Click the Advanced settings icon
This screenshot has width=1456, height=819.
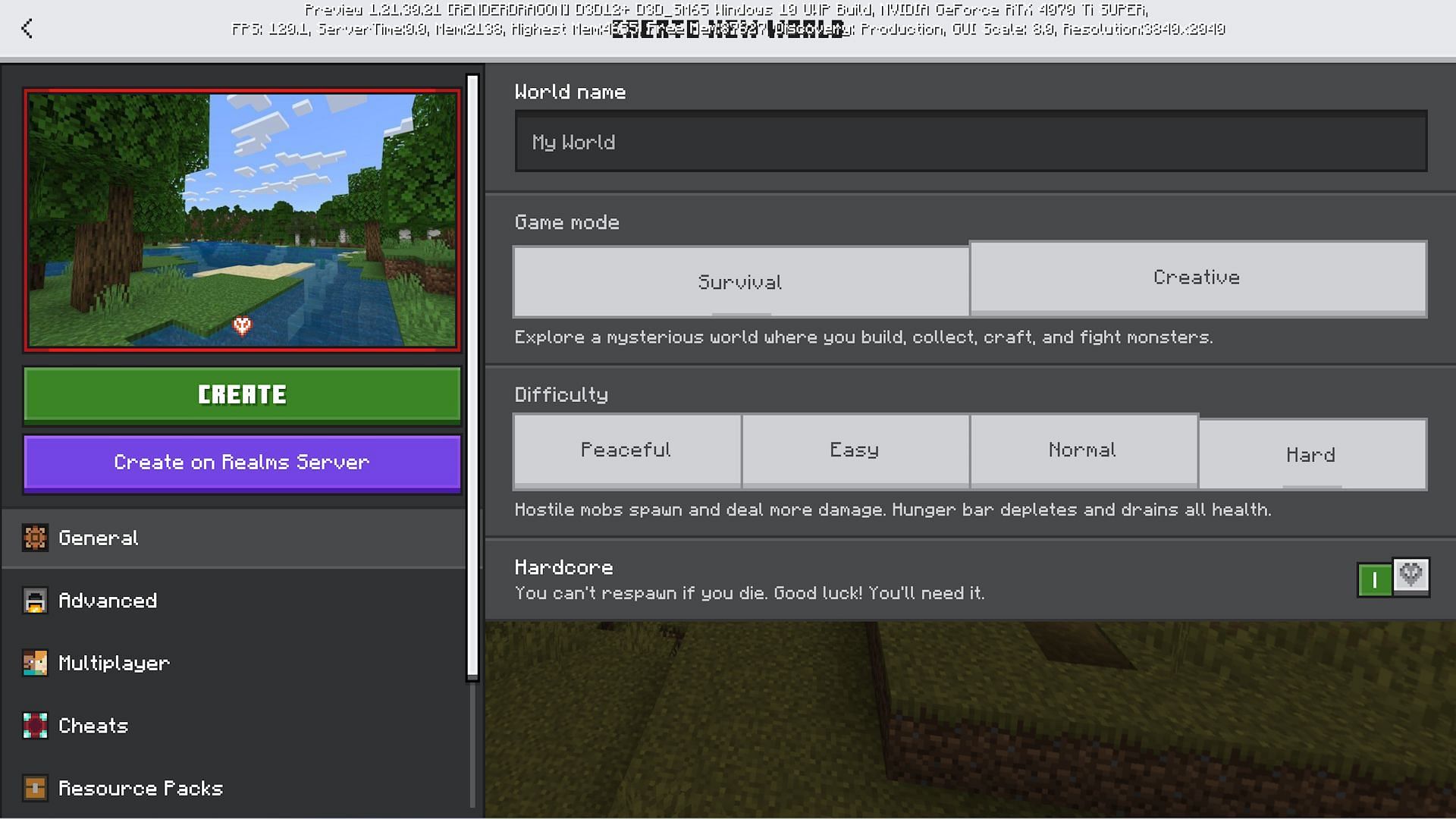pyautogui.click(x=34, y=600)
